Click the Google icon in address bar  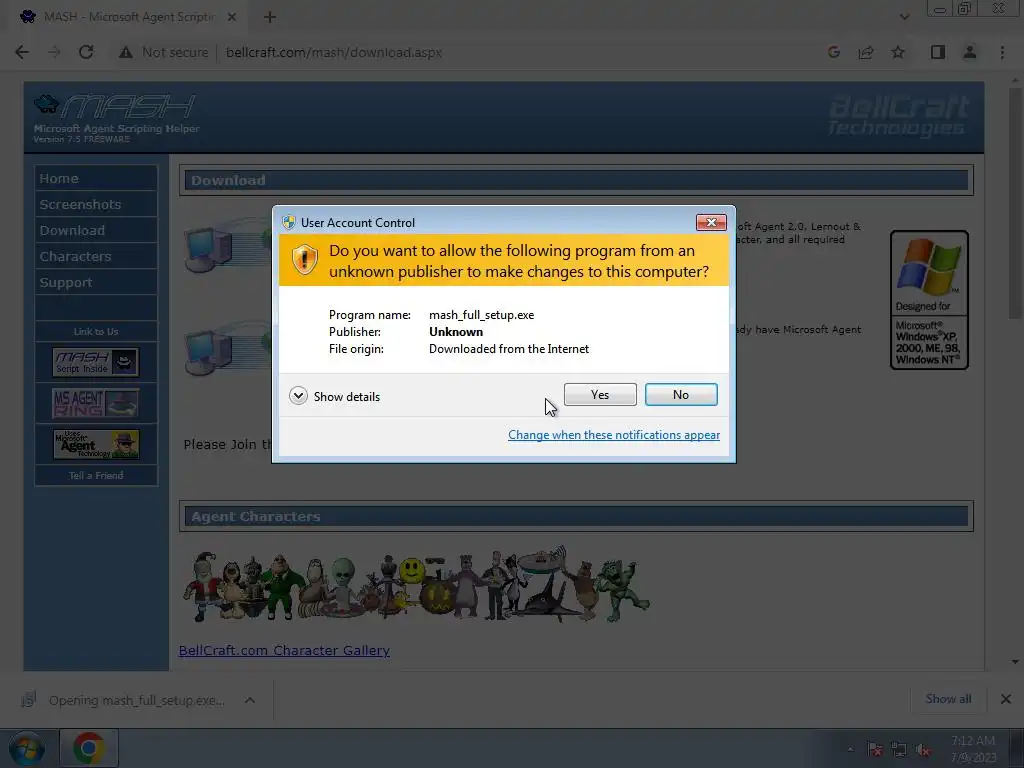coord(833,52)
